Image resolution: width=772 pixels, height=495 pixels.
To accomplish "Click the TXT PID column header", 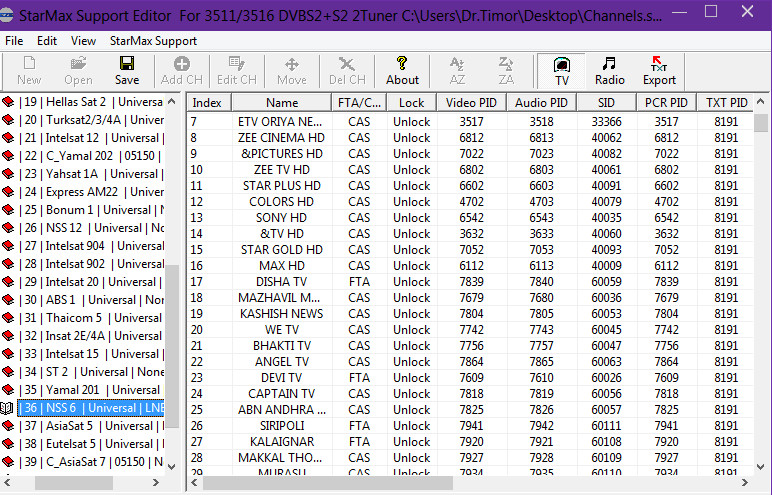I will [726, 102].
